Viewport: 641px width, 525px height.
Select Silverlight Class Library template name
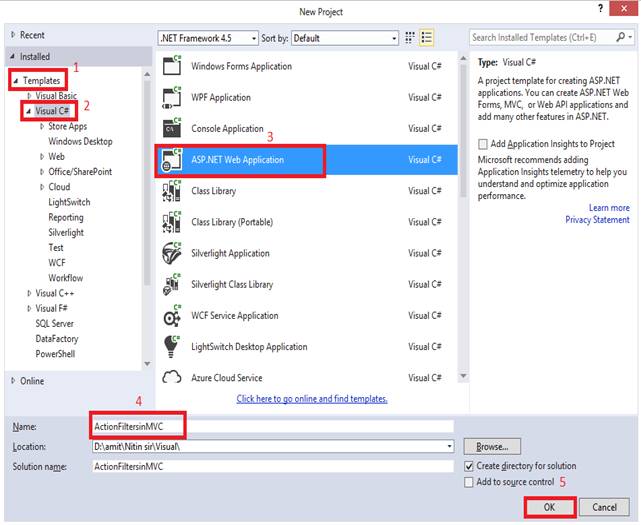[x=232, y=284]
